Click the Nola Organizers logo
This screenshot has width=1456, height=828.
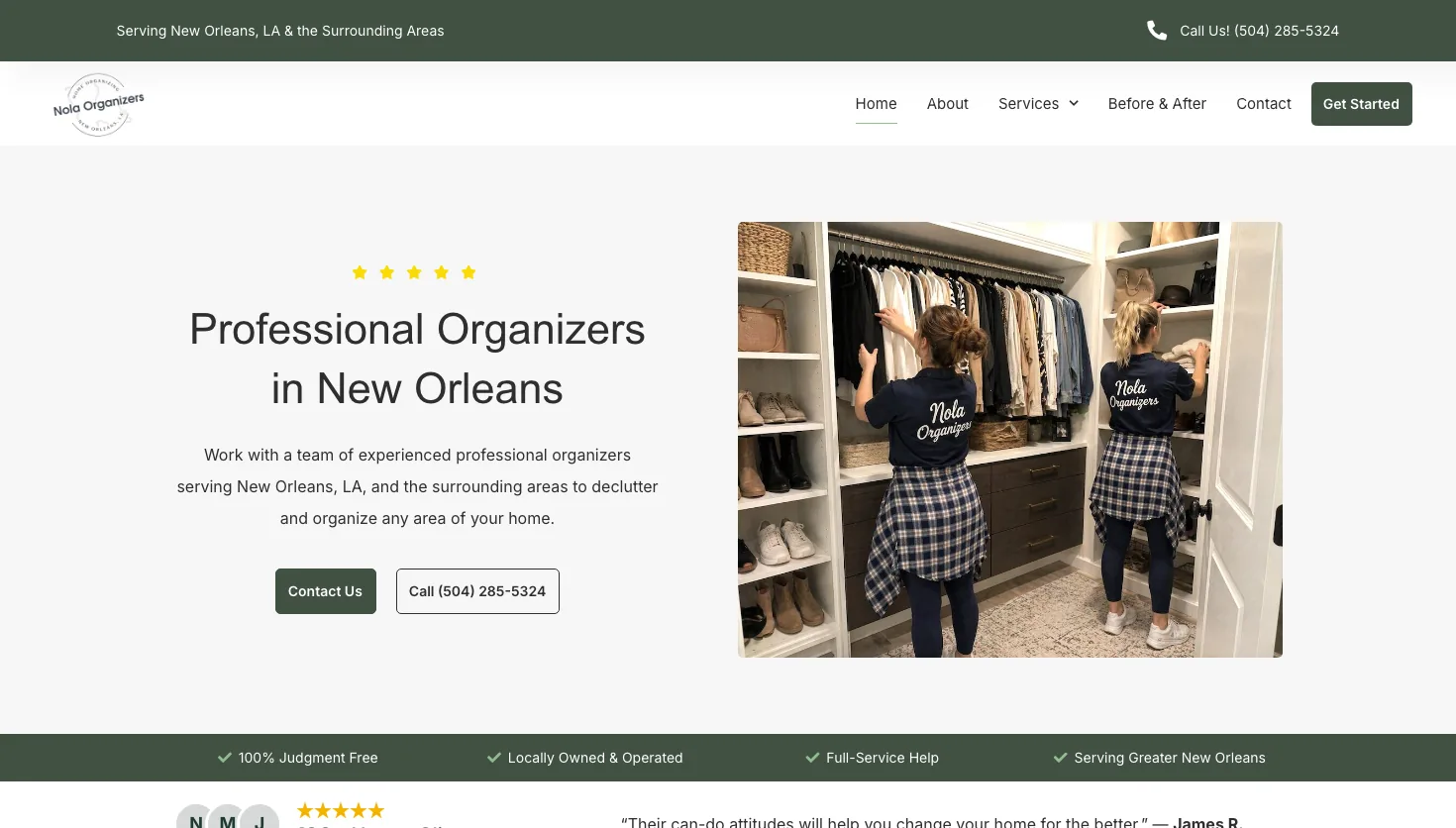[98, 104]
